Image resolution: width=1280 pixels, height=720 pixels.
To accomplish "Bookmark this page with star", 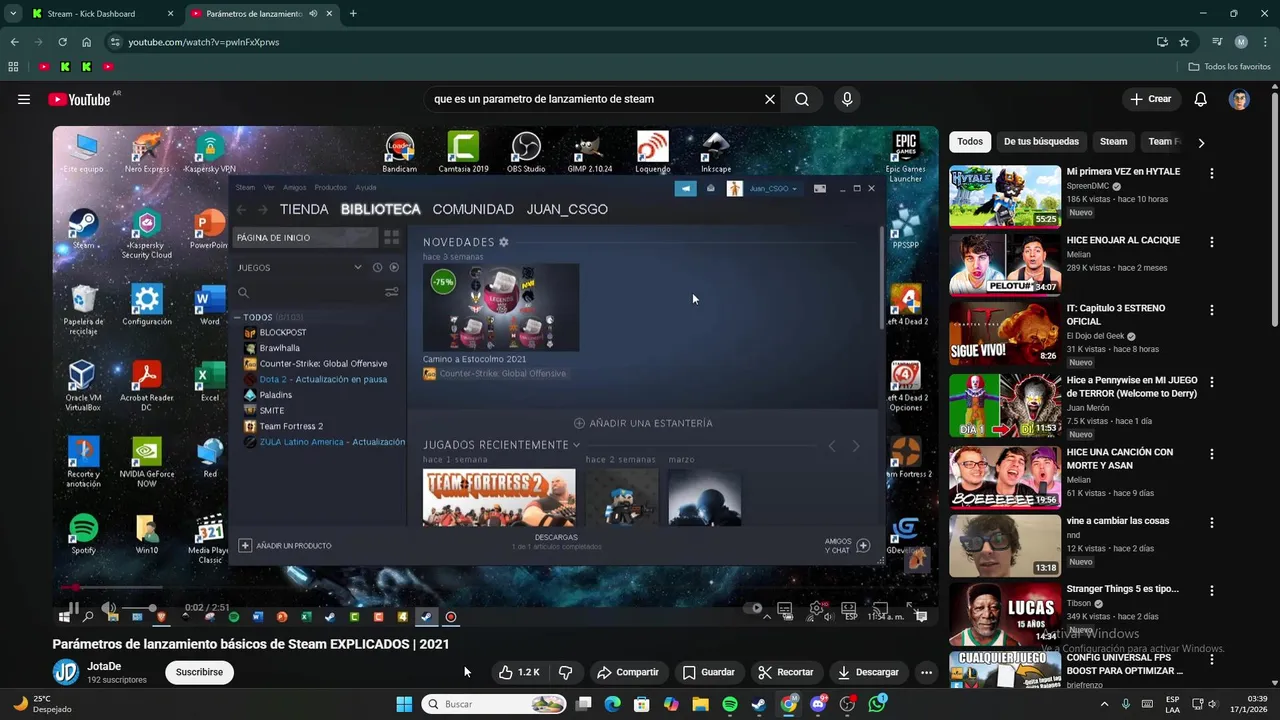I will pos(1184,42).
